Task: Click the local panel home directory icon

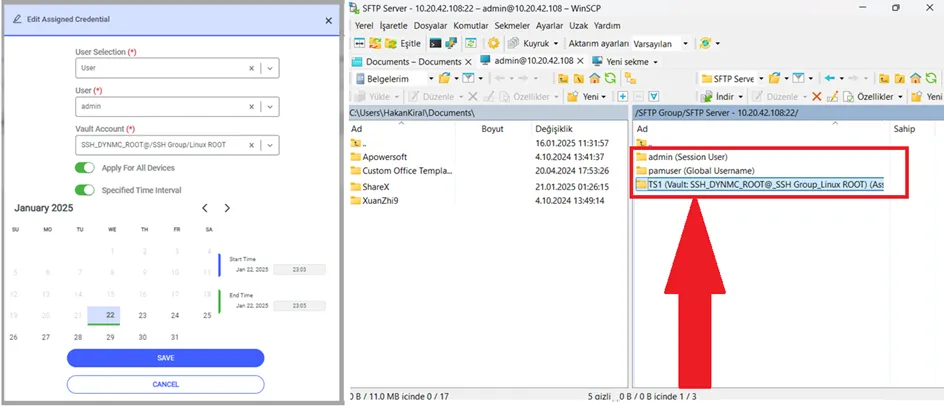Action: tap(594, 78)
